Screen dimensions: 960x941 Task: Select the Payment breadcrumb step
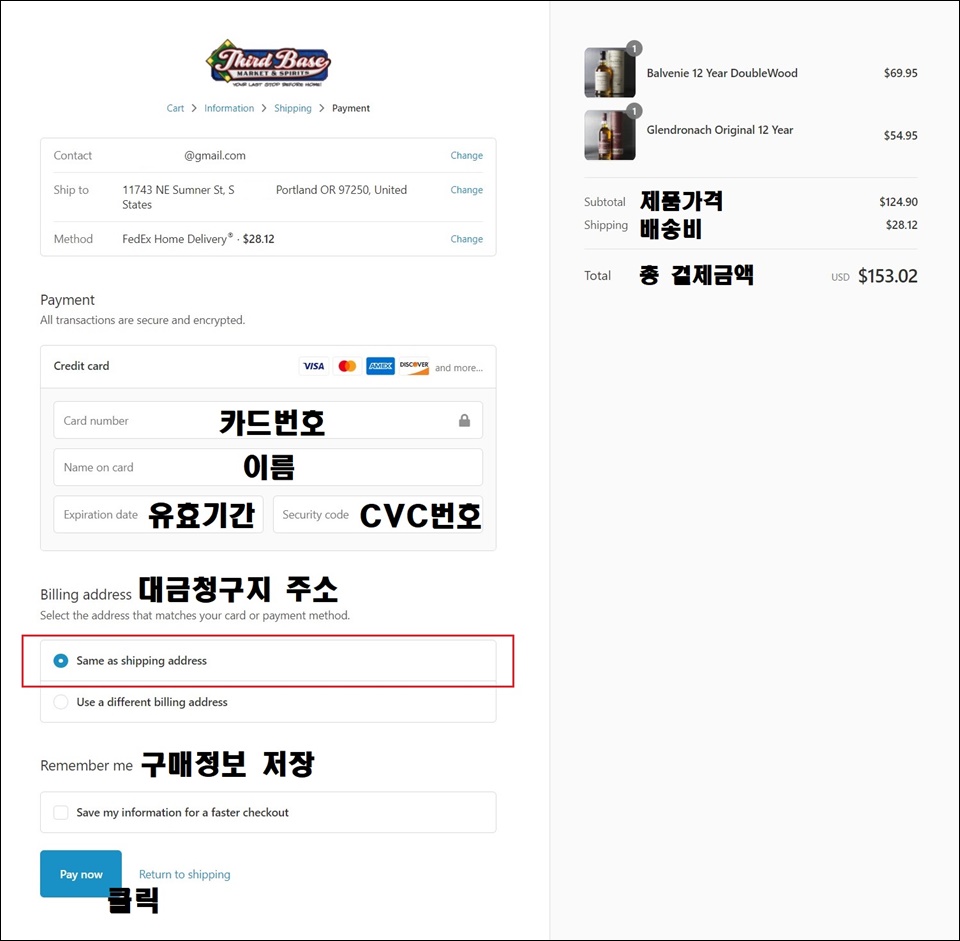pyautogui.click(x=351, y=108)
